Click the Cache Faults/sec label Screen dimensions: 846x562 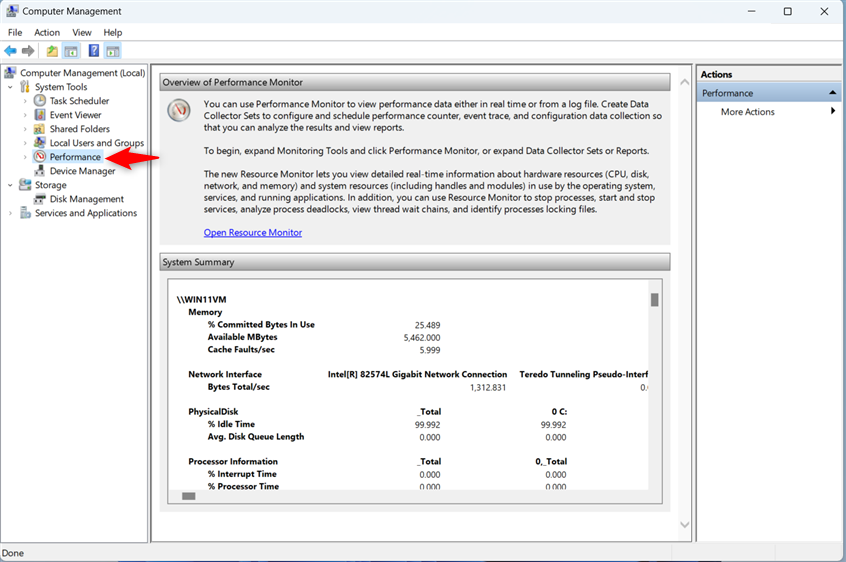(x=241, y=349)
